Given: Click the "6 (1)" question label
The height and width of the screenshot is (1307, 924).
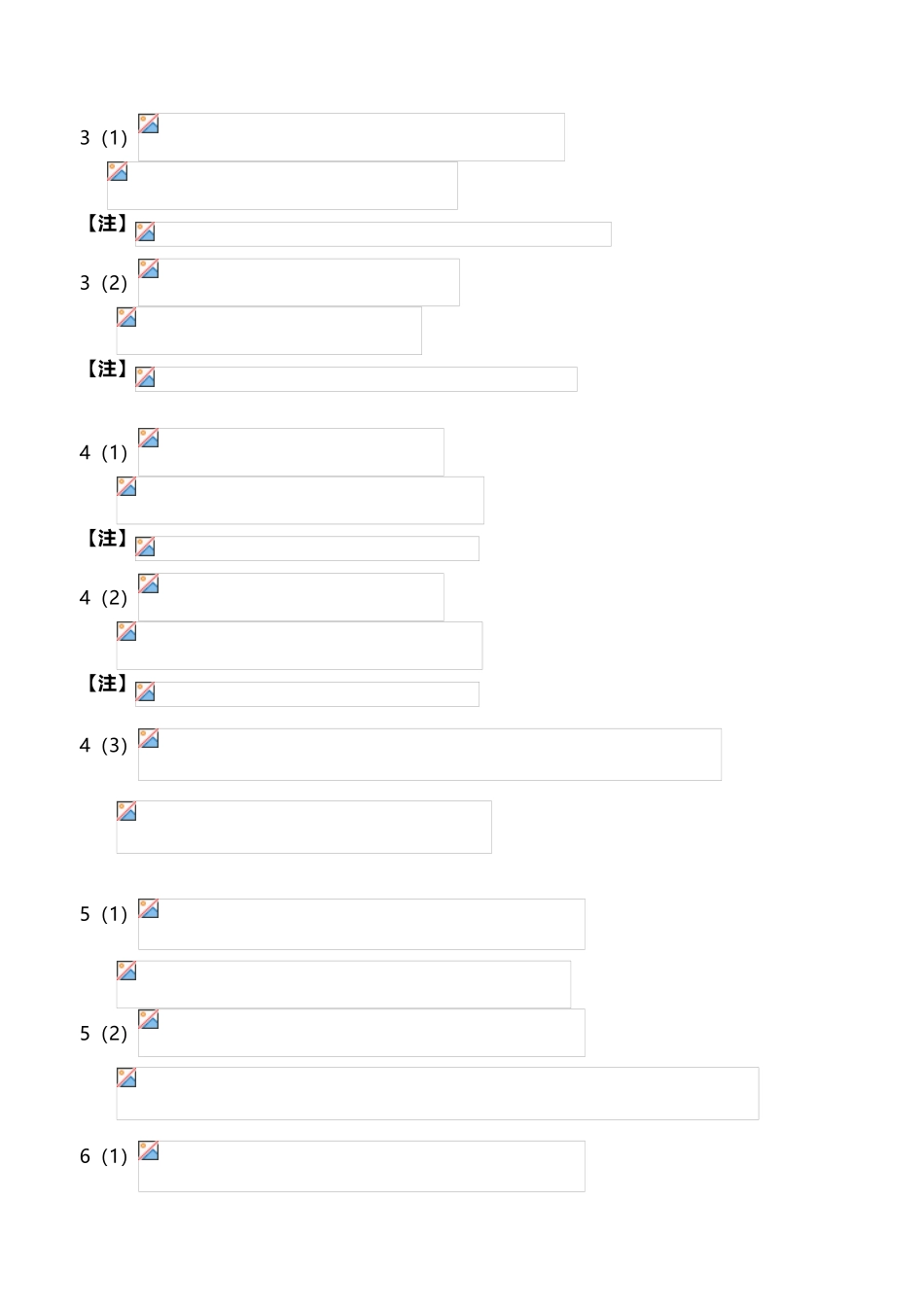Looking at the screenshot, I should click(103, 1156).
